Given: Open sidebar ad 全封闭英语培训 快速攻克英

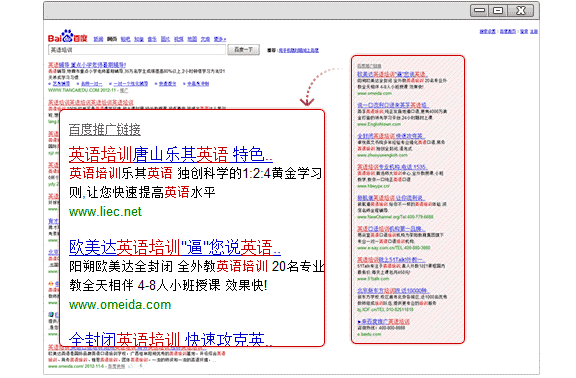Looking at the screenshot, I should [x=391, y=136].
